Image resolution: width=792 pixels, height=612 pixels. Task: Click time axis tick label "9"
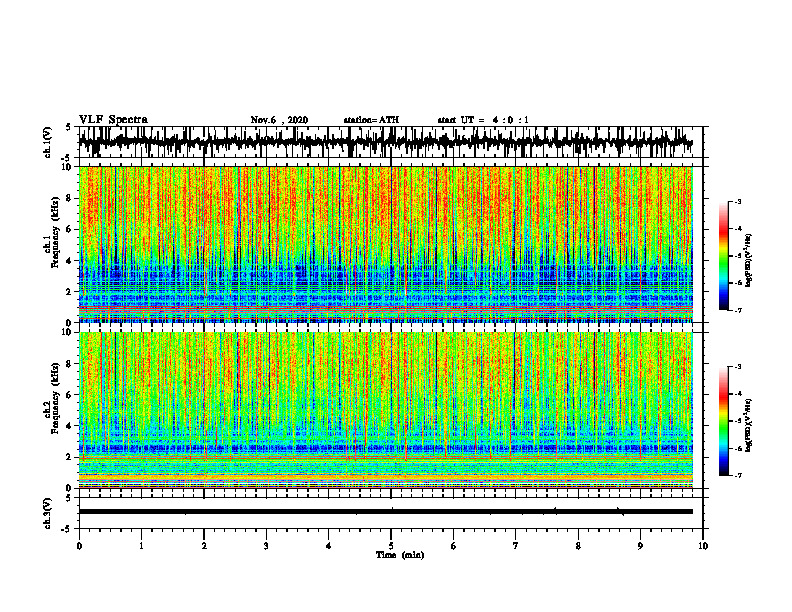coord(640,546)
